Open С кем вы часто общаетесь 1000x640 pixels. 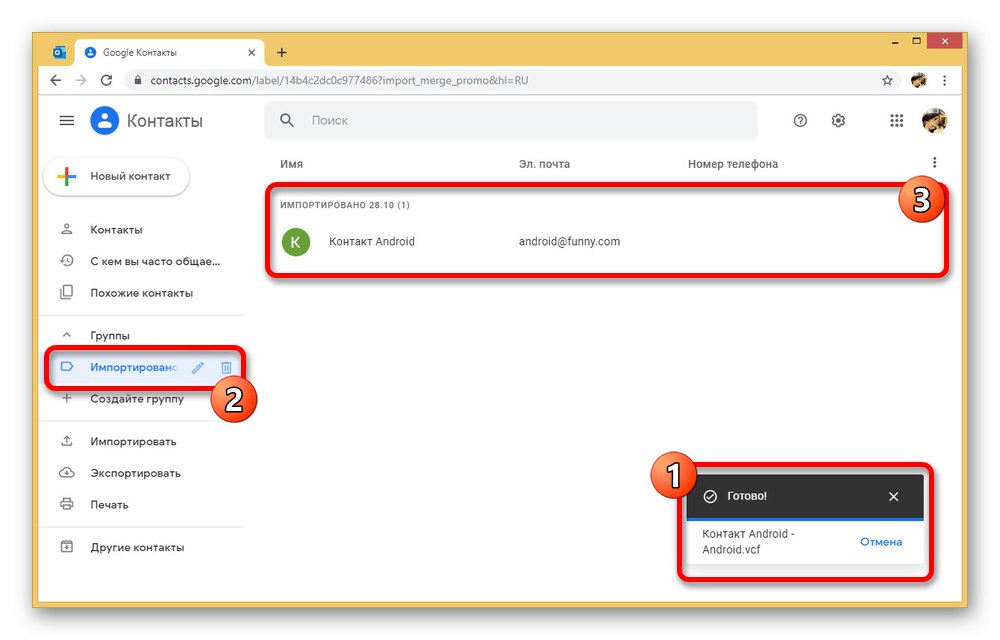click(155, 261)
